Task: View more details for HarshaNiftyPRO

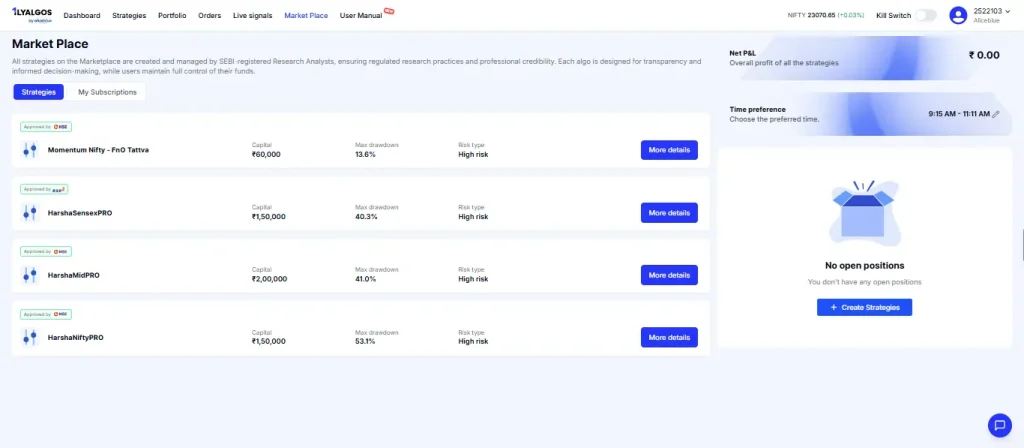Action: (x=669, y=338)
